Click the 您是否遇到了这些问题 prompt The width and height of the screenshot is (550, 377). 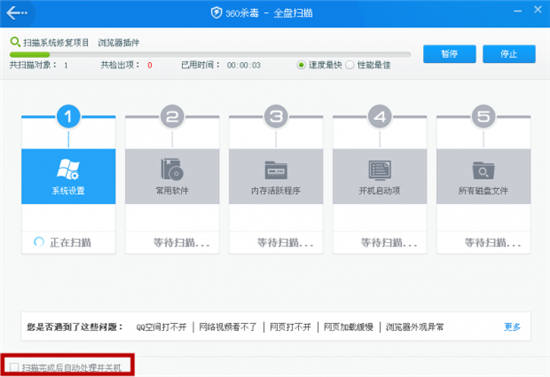coord(75,327)
